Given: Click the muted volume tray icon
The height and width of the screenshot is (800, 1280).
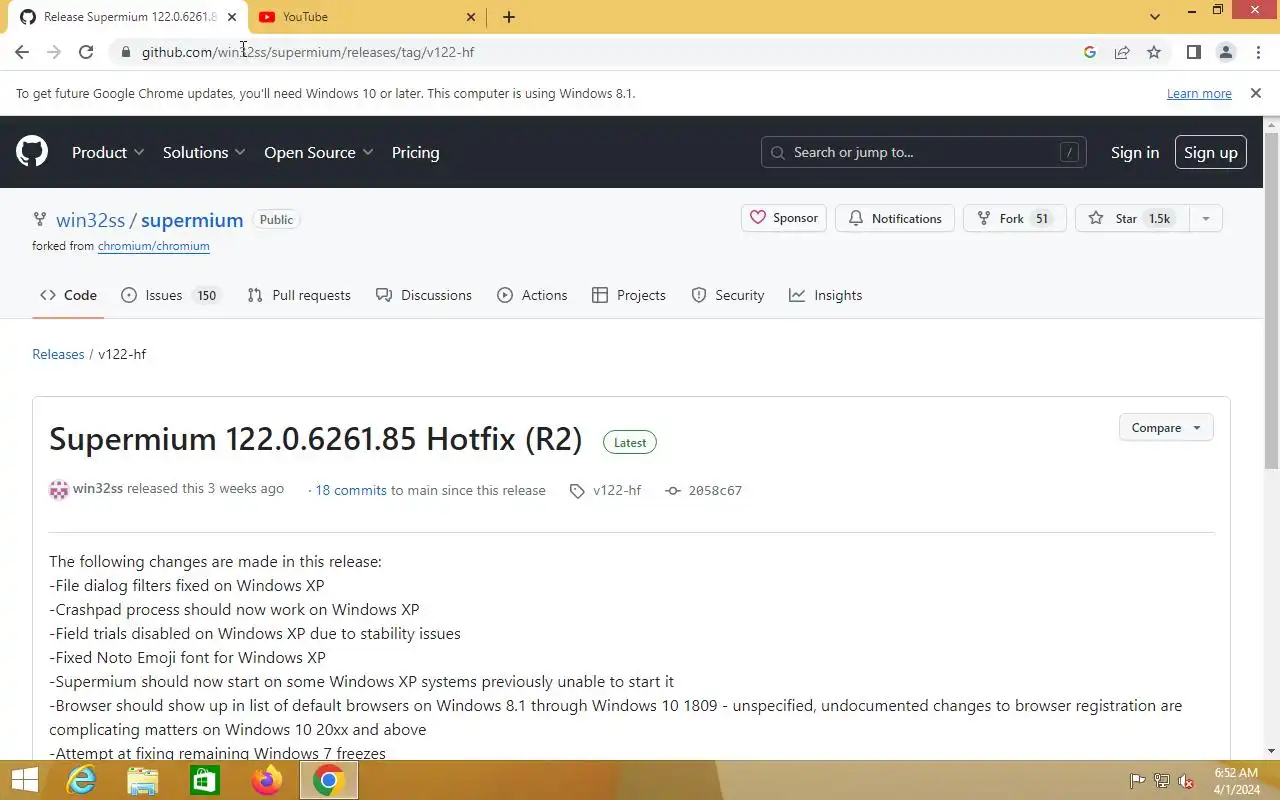Looking at the screenshot, I should [x=1186, y=781].
